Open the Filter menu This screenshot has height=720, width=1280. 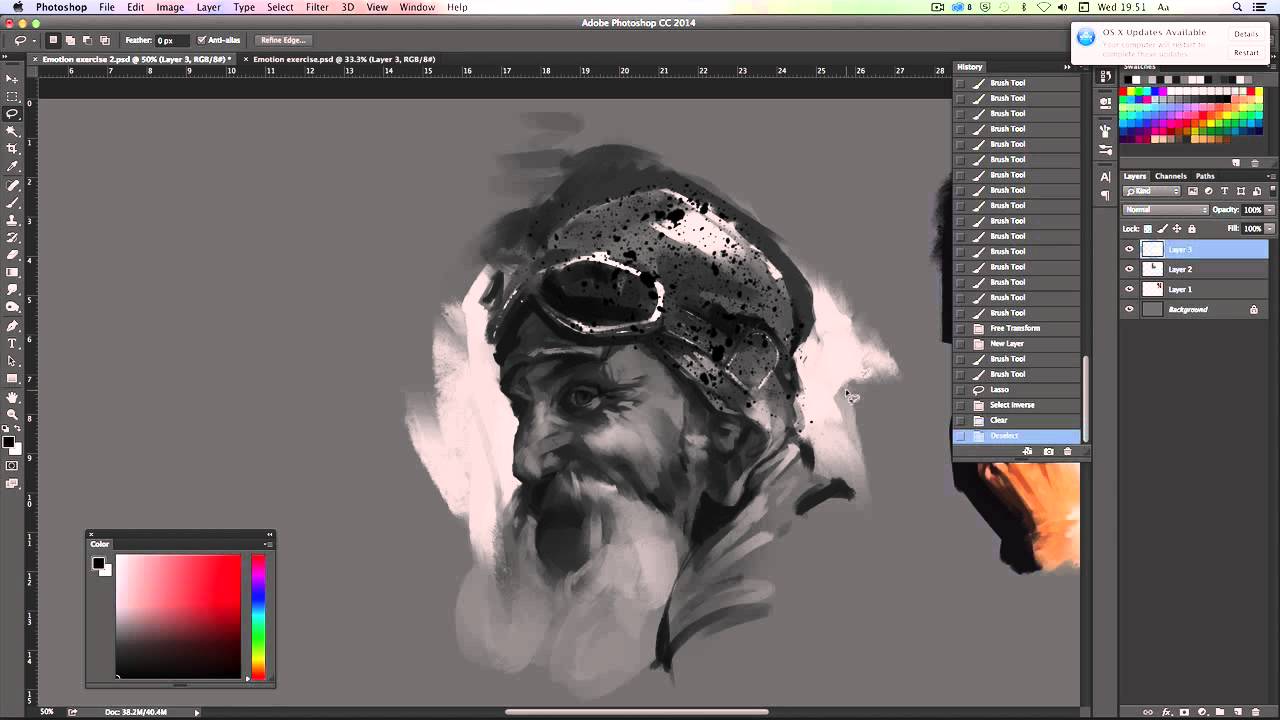(x=317, y=7)
